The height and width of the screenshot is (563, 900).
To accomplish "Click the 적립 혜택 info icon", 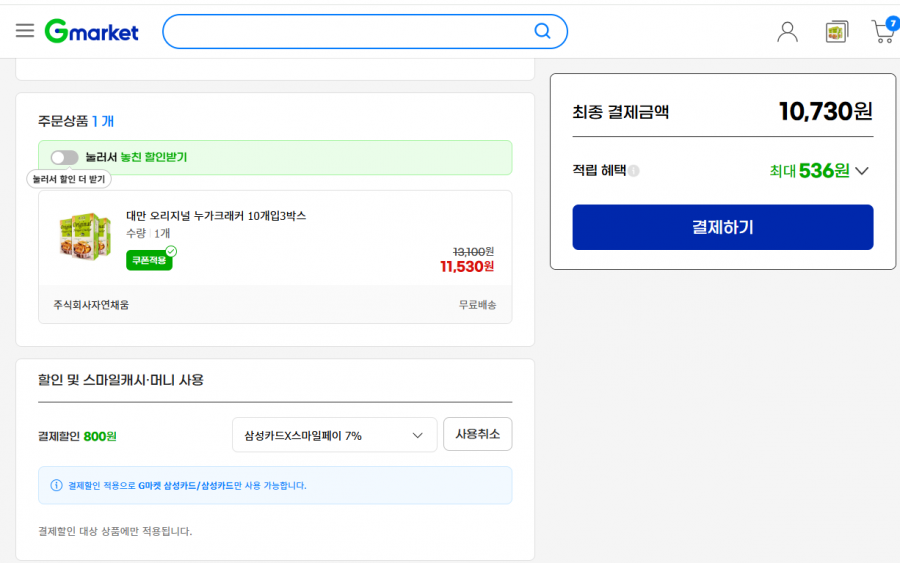I will pyautogui.click(x=634, y=171).
